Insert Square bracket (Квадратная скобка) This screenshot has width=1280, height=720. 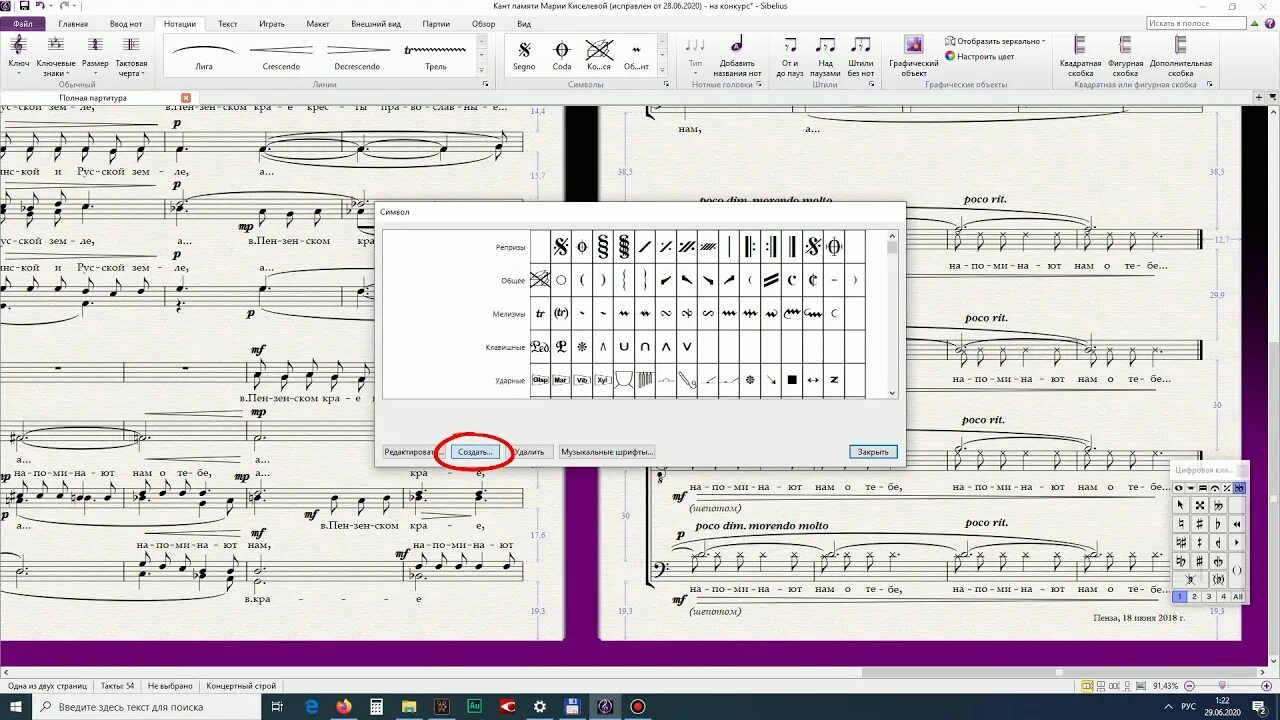coord(1080,56)
